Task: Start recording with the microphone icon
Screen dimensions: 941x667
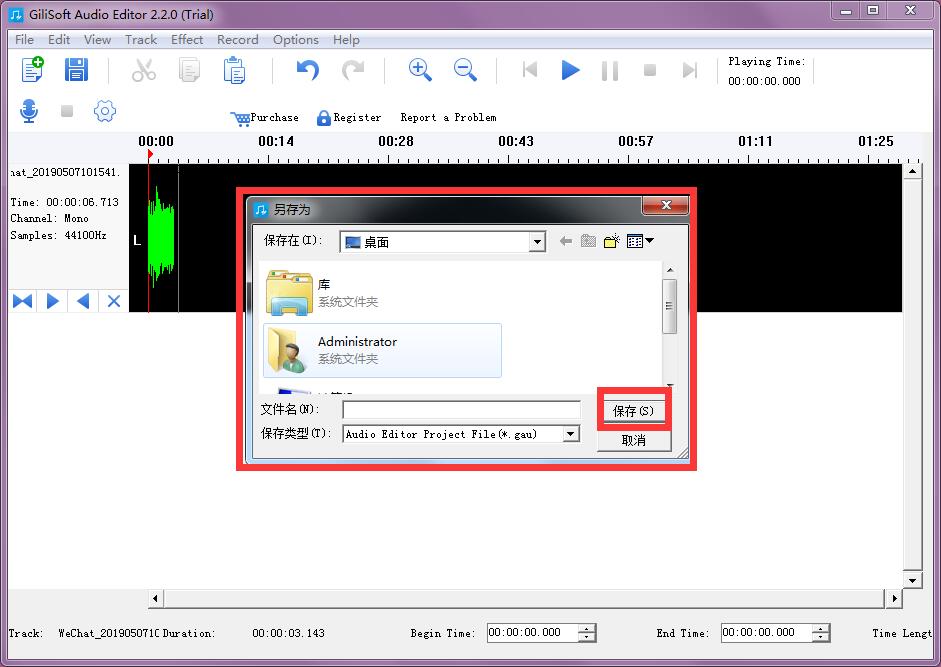Action: point(29,111)
